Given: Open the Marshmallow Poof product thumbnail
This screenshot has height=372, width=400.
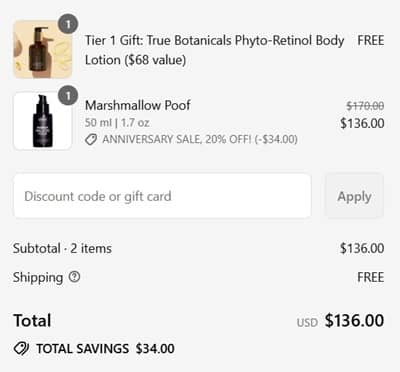Looking at the screenshot, I should [x=43, y=121].
